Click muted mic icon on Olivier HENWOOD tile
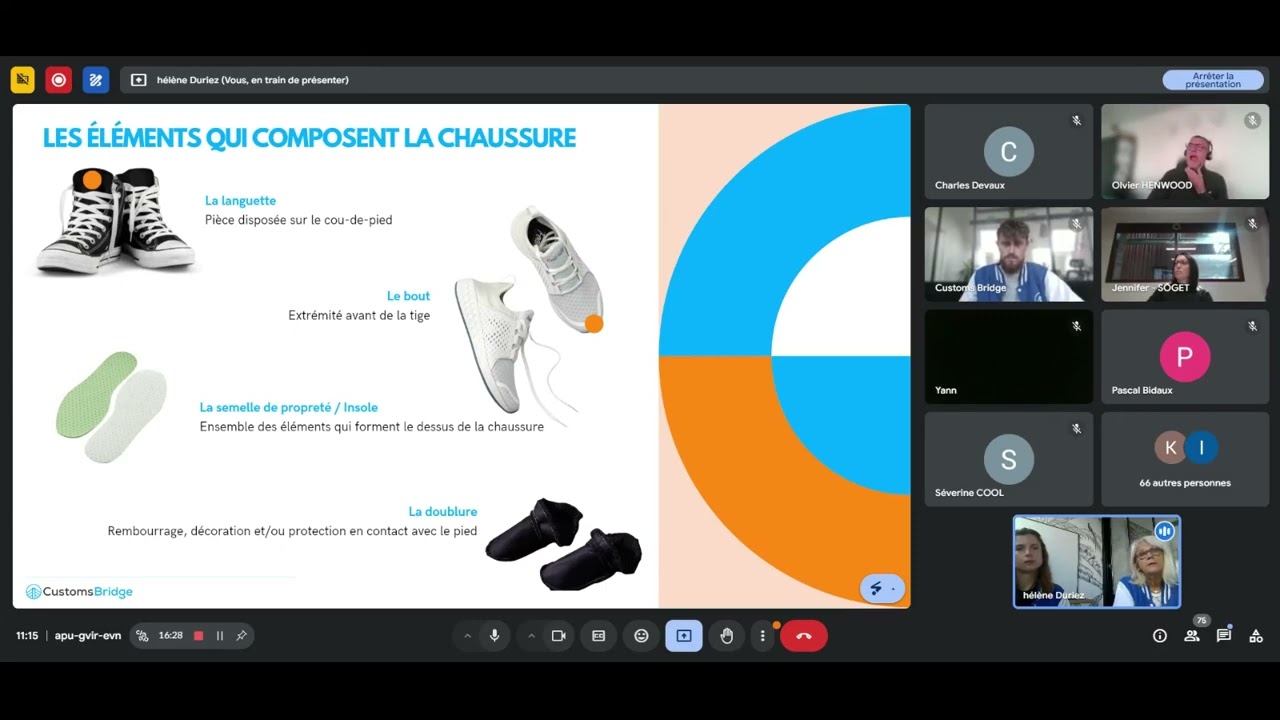The height and width of the screenshot is (720, 1280). coord(1252,121)
